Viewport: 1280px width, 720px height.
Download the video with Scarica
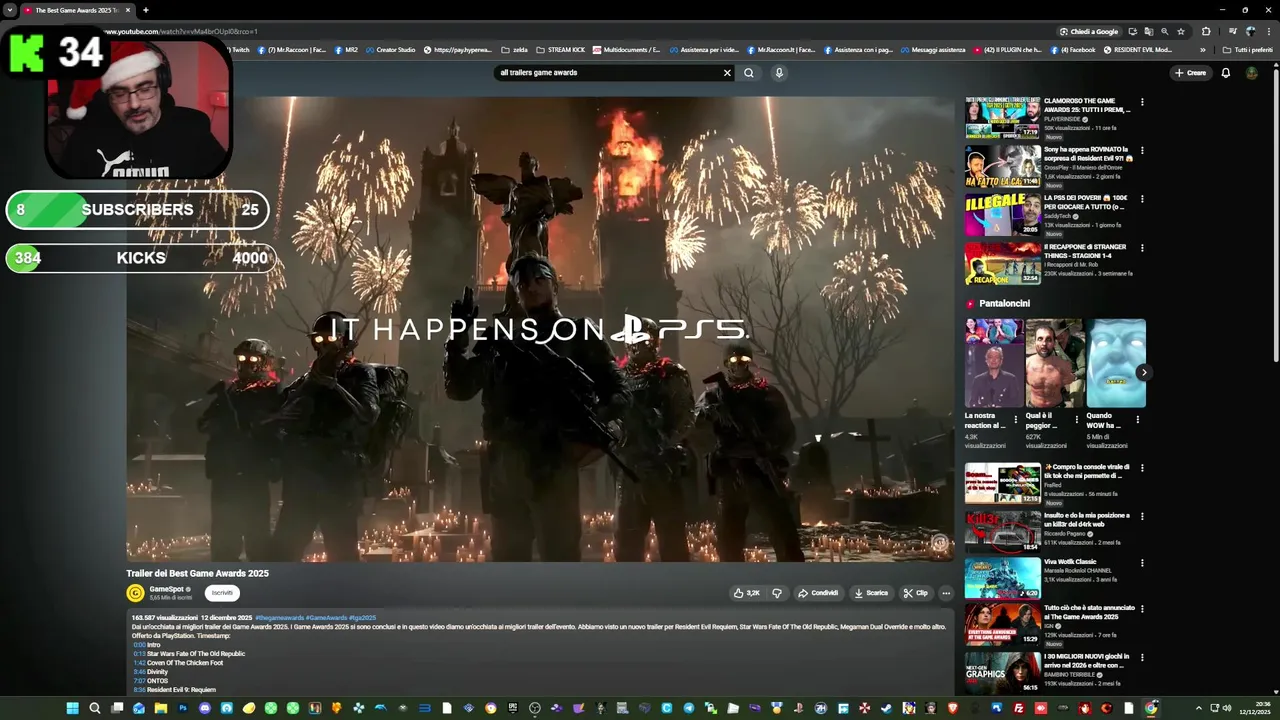871,593
